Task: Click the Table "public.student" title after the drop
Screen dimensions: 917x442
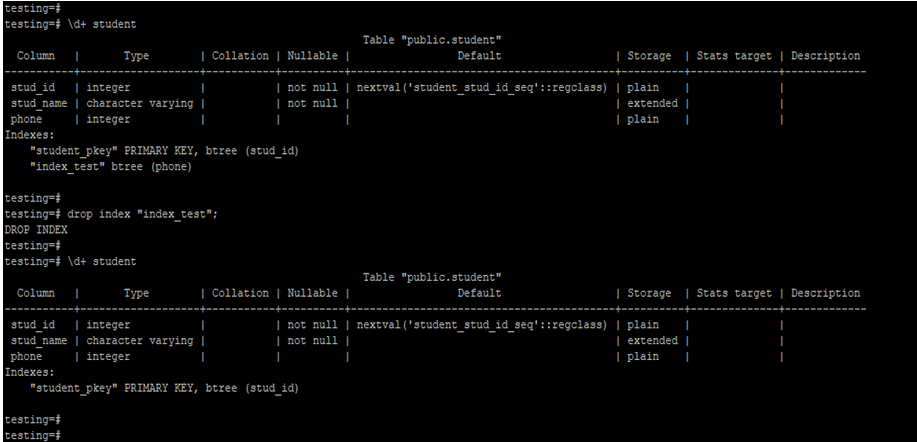Action: point(431,277)
